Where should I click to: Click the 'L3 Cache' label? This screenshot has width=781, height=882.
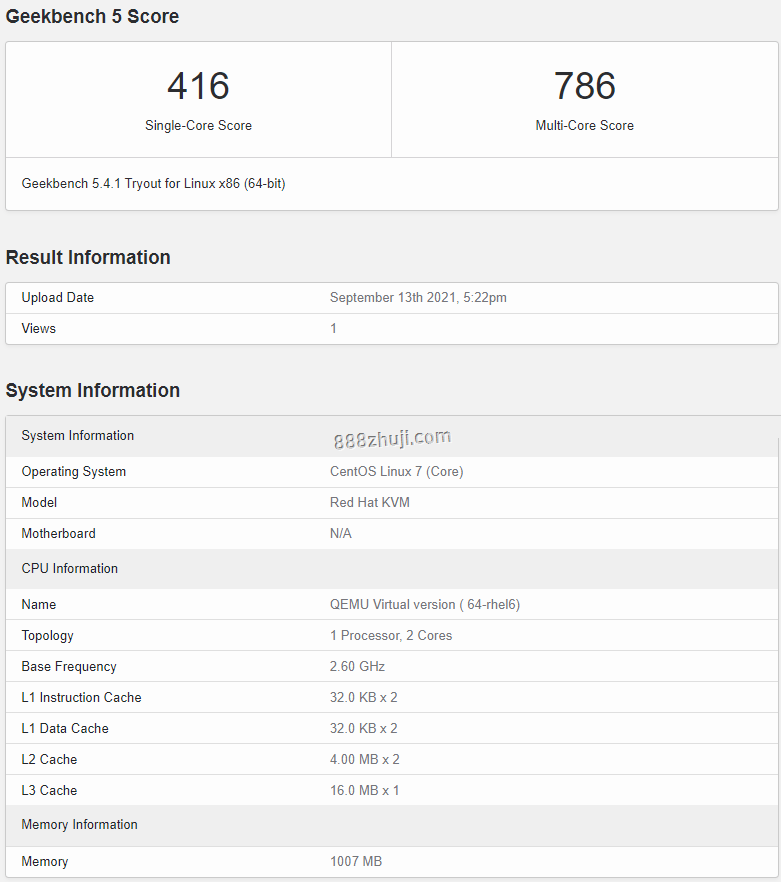(49, 790)
